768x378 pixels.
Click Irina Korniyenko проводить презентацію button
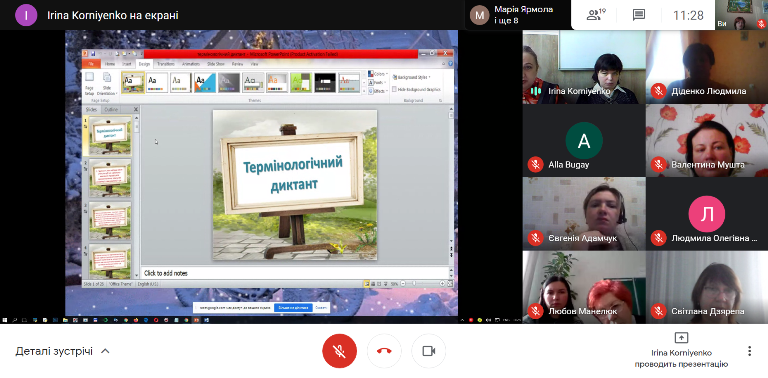[x=681, y=351]
